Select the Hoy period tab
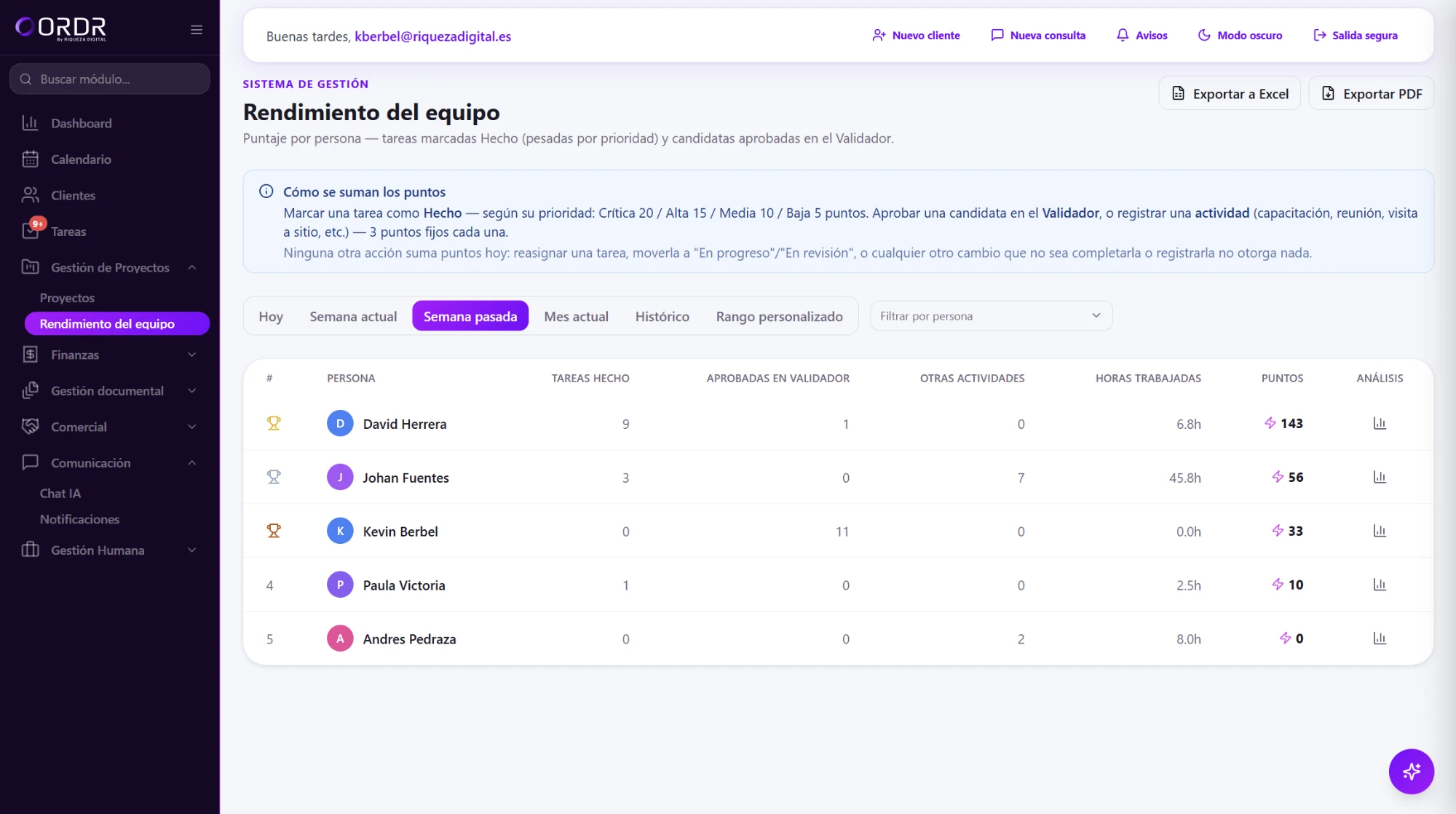 271,316
